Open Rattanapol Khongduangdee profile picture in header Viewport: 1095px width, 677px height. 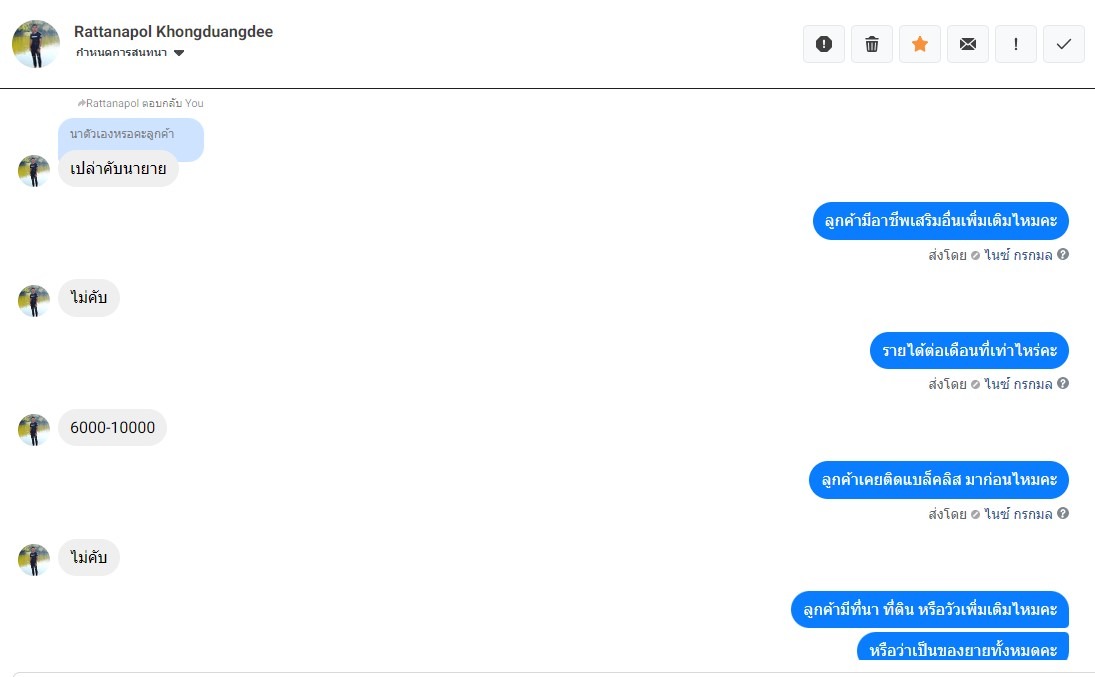(36, 44)
